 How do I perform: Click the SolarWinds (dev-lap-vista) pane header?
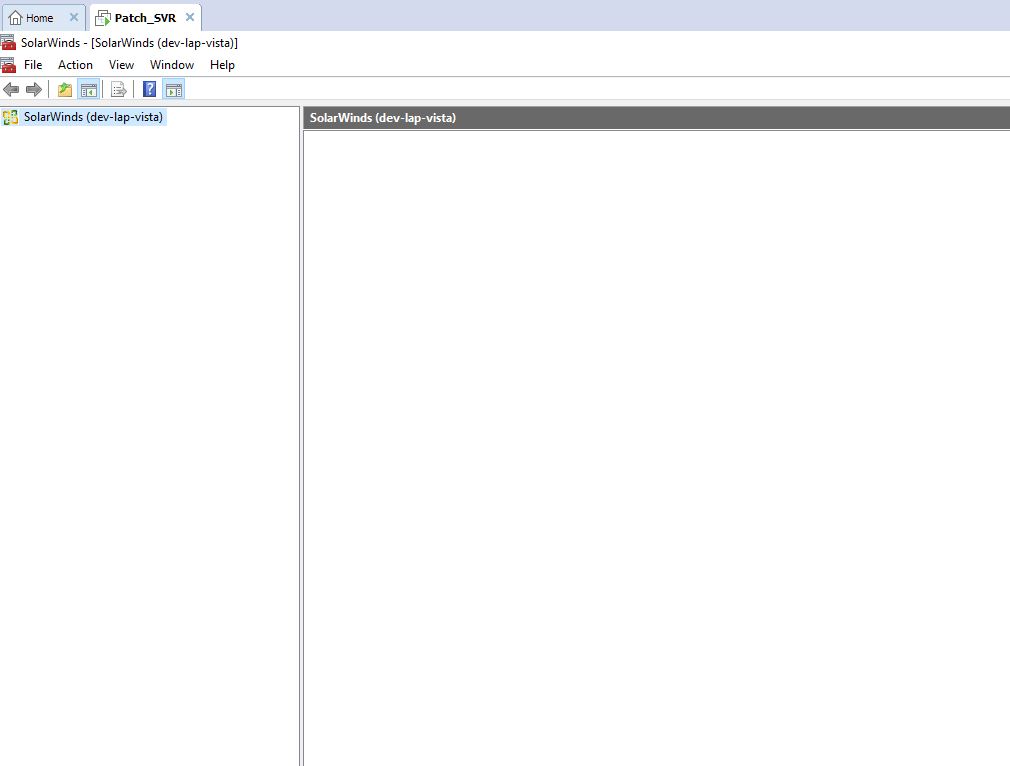point(656,118)
